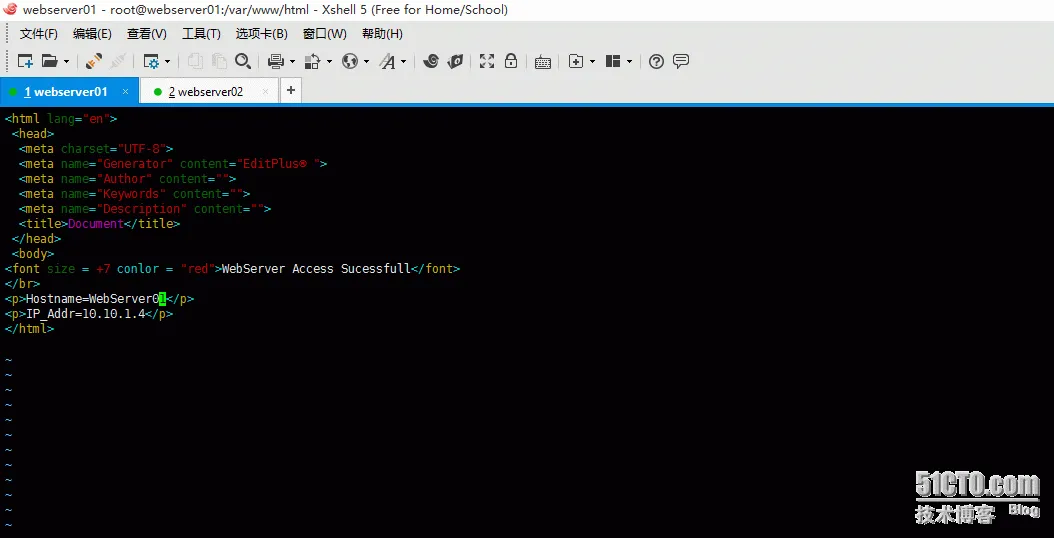
Task: Open the 查看(V) menu
Action: [x=147, y=34]
